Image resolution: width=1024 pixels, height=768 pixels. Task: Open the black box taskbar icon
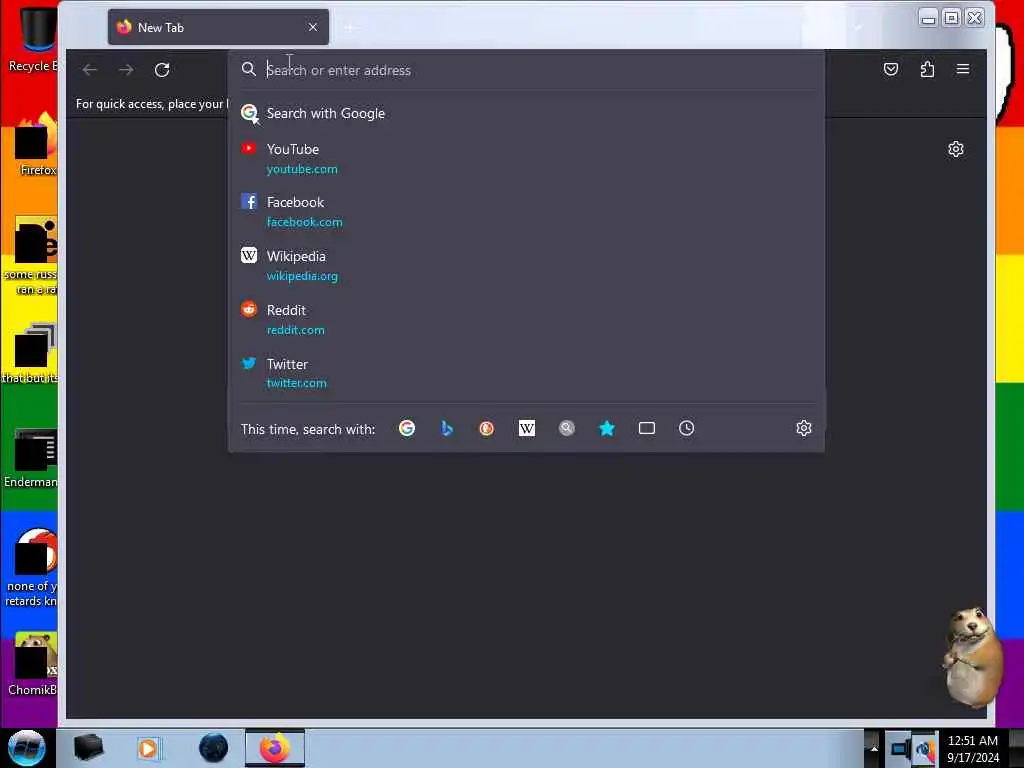pyautogui.click(x=88, y=748)
